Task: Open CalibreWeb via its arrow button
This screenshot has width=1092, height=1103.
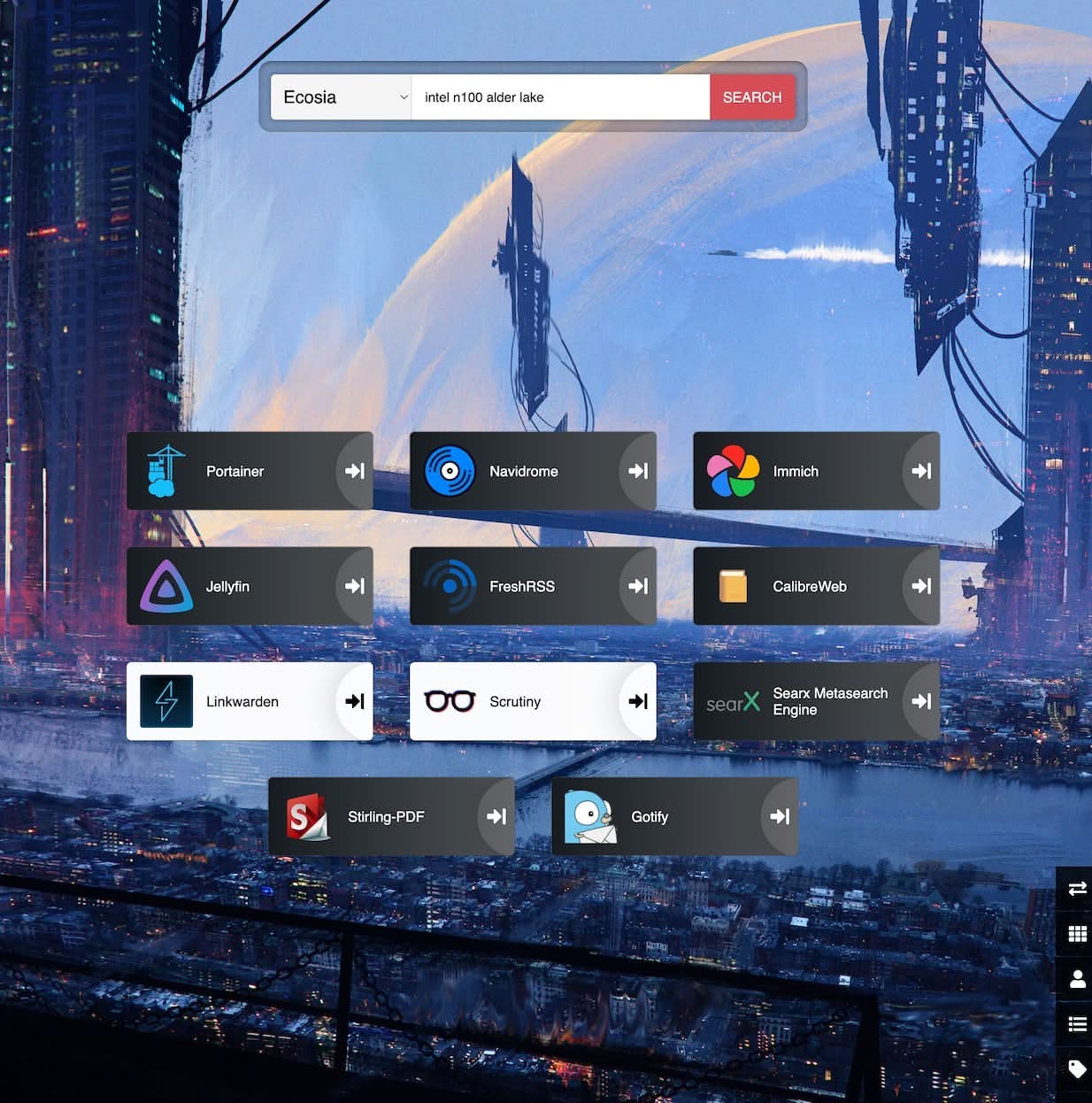Action: (921, 586)
